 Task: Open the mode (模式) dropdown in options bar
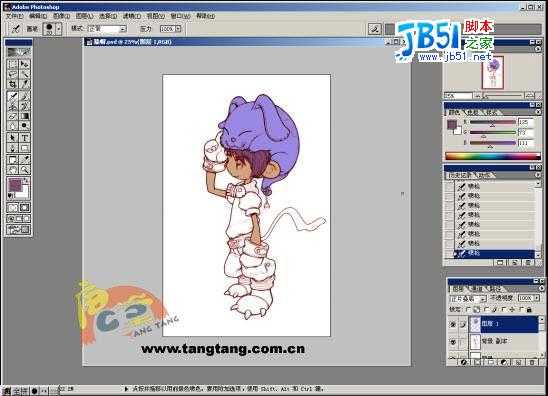123,29
